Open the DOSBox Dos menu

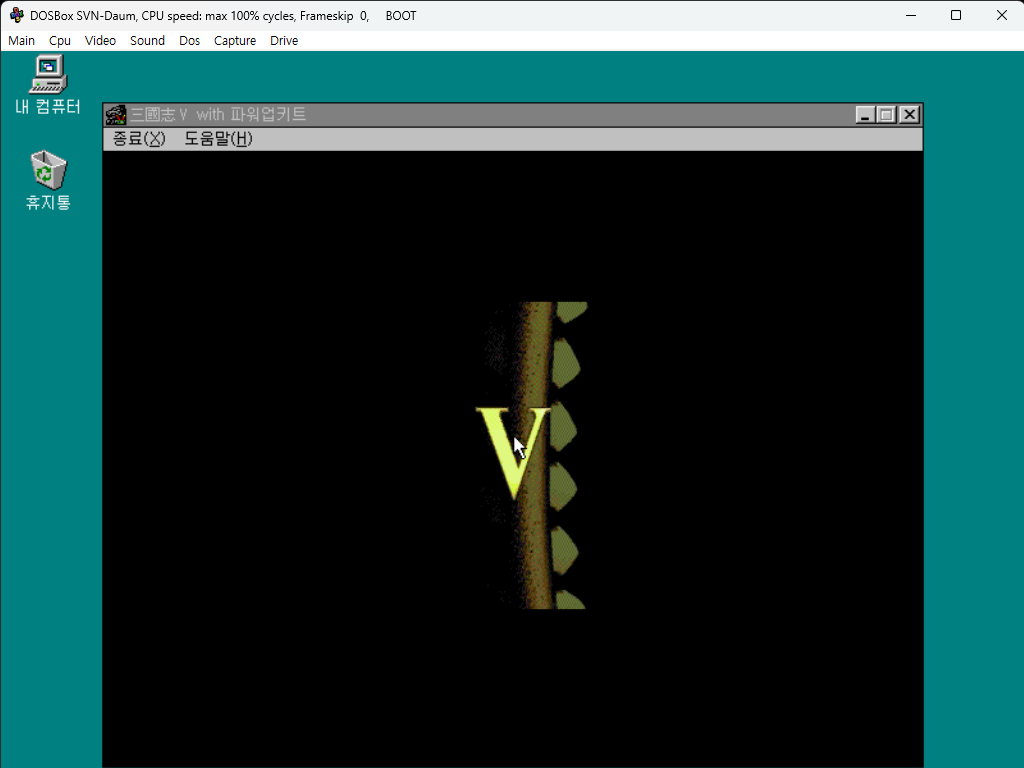click(189, 40)
